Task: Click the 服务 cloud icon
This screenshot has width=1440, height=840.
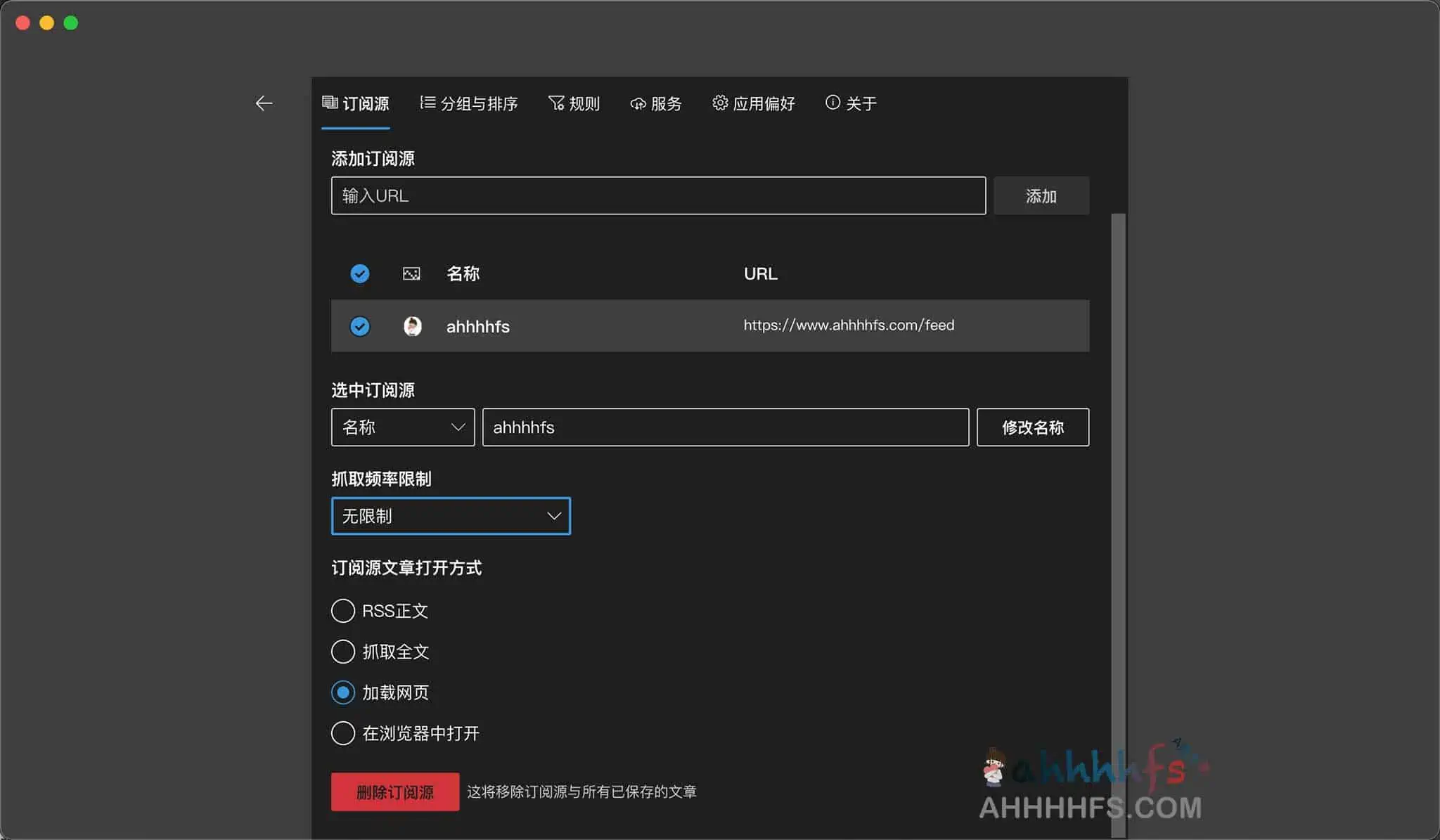Action: [637, 103]
